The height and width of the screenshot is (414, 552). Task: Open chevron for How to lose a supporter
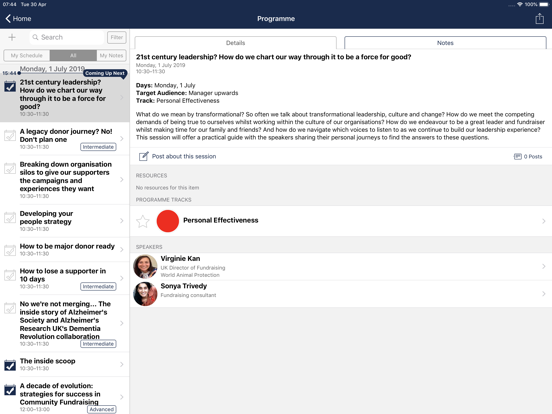click(122, 278)
